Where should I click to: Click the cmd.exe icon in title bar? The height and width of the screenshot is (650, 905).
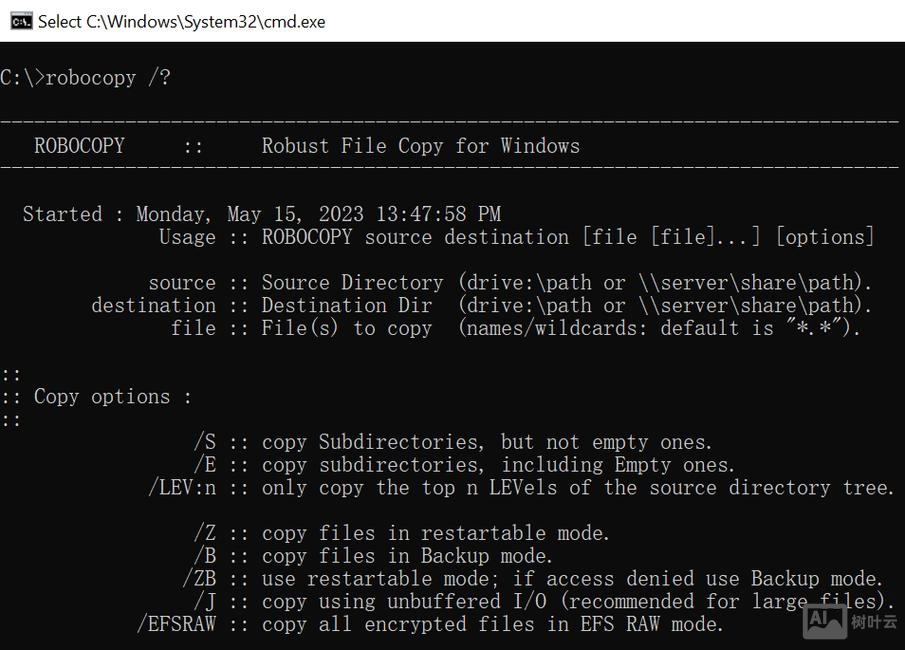pyautogui.click(x=20, y=21)
